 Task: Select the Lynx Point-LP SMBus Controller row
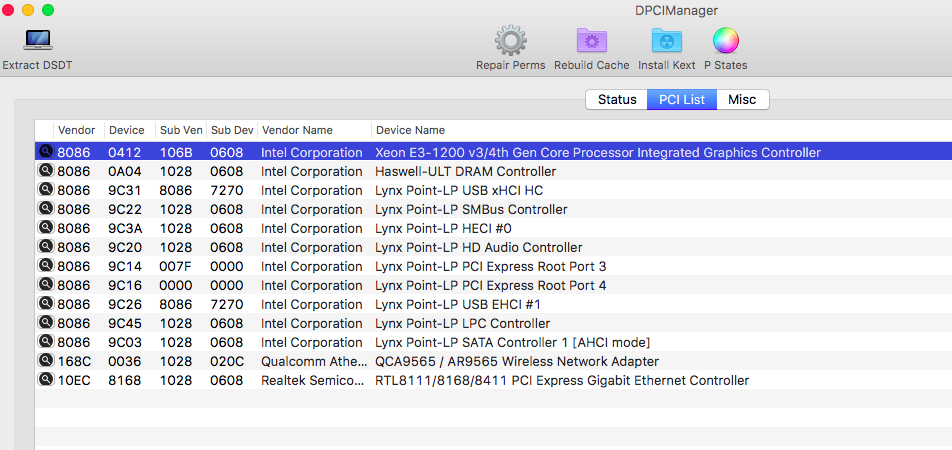click(x=471, y=210)
